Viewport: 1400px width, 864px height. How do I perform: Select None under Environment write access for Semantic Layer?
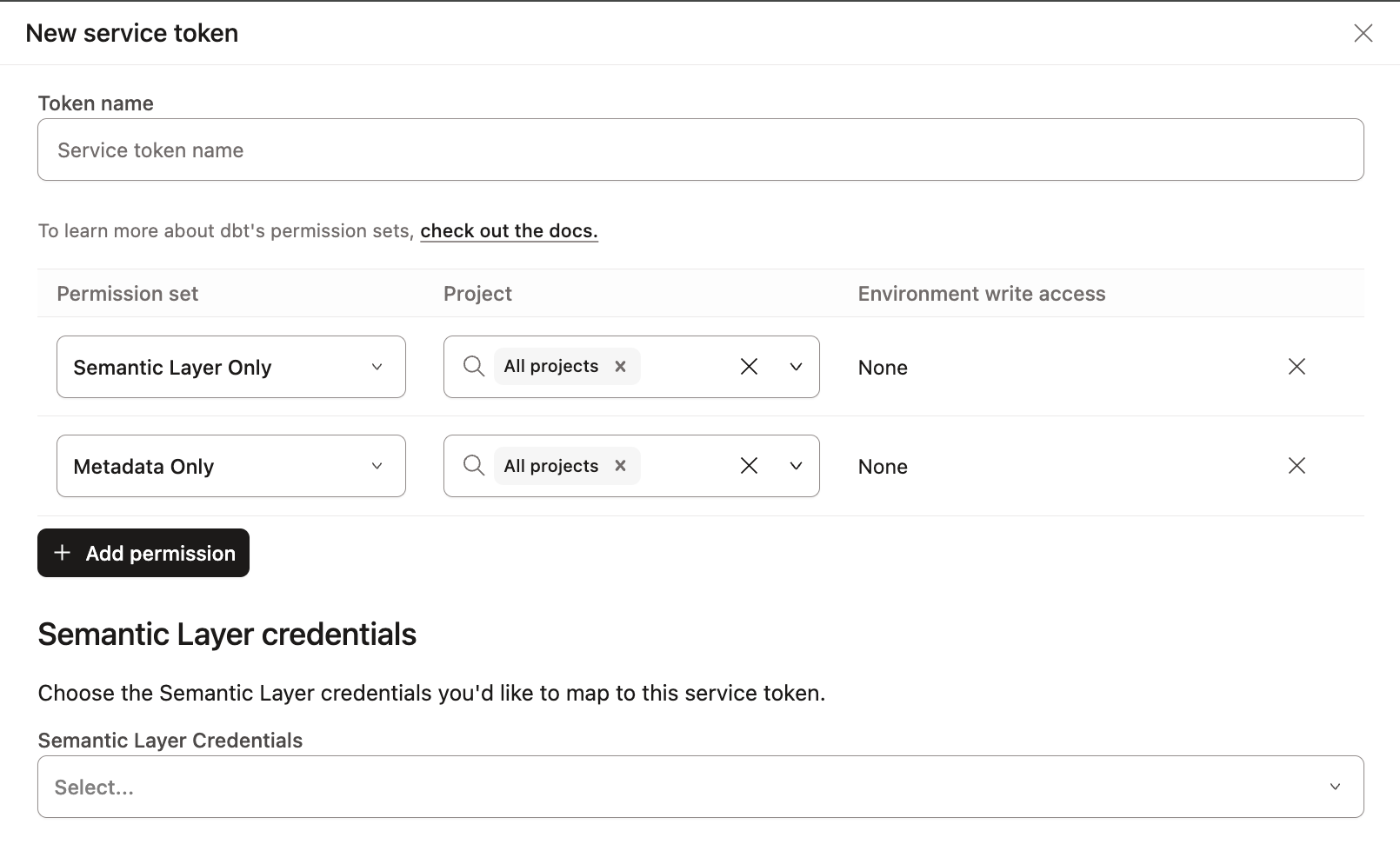[882, 367]
